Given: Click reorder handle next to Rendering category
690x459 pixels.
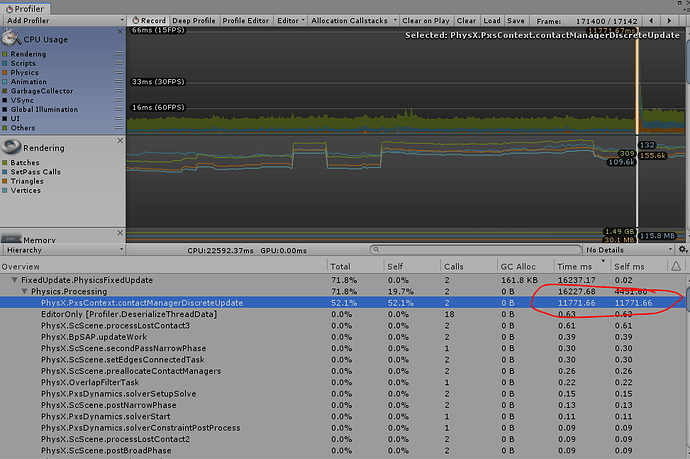Looking at the screenshot, I should 119,53.
